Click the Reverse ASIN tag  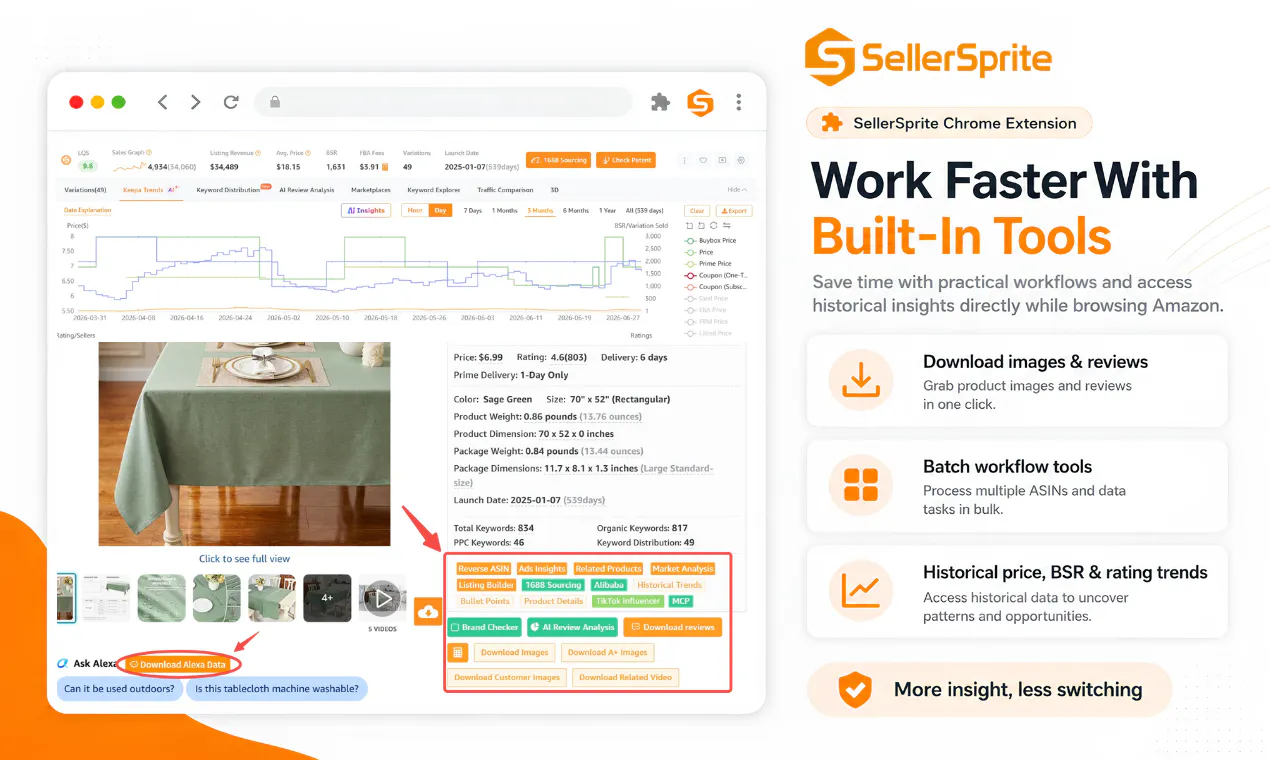[484, 569]
